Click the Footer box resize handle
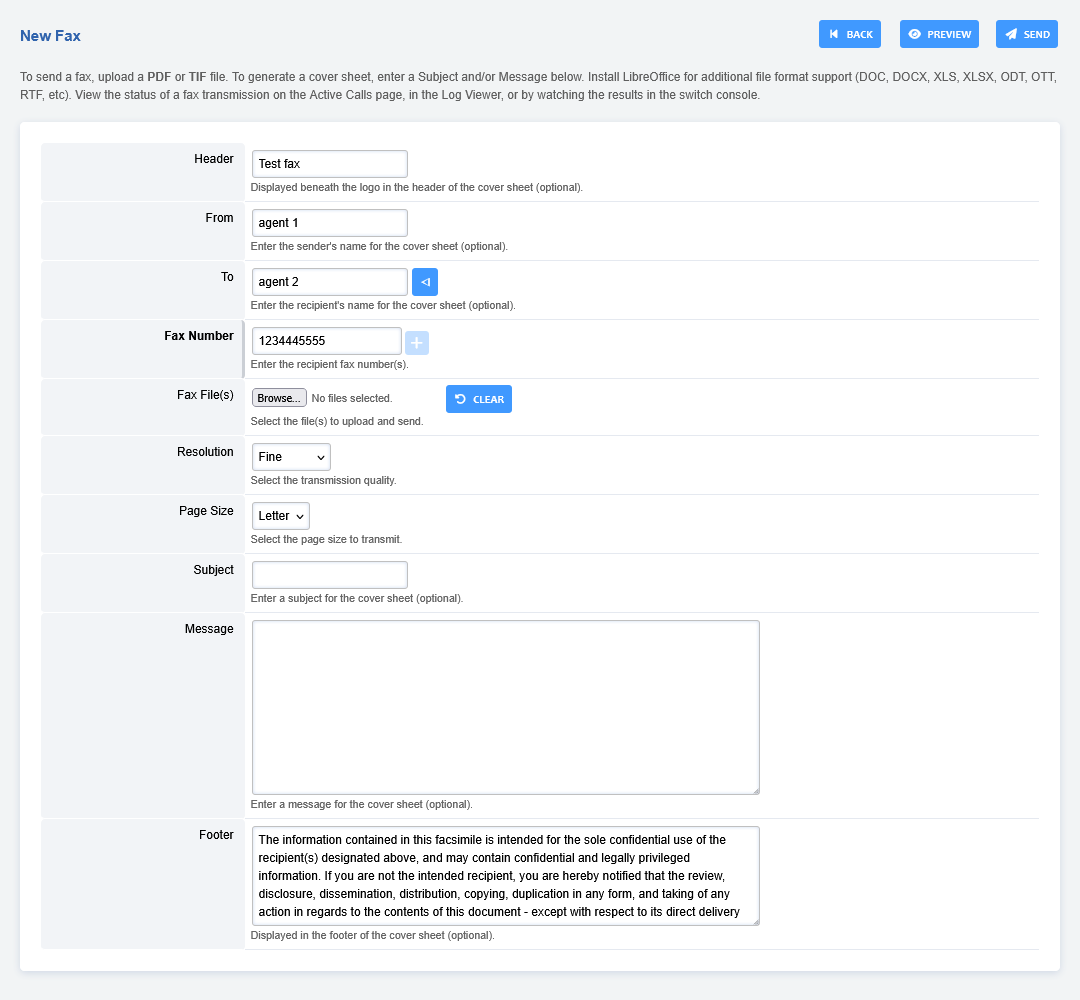This screenshot has width=1080, height=1000. coord(755,921)
